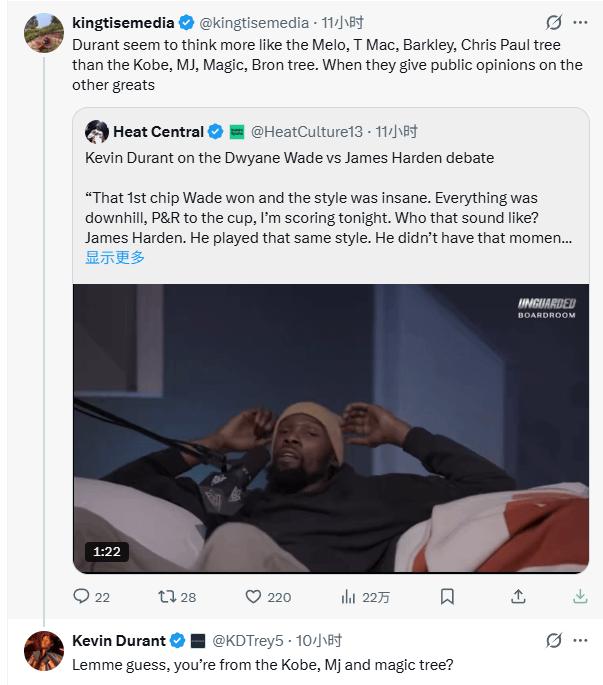
Task: Like the tweet with 220 likes
Action: (x=254, y=596)
